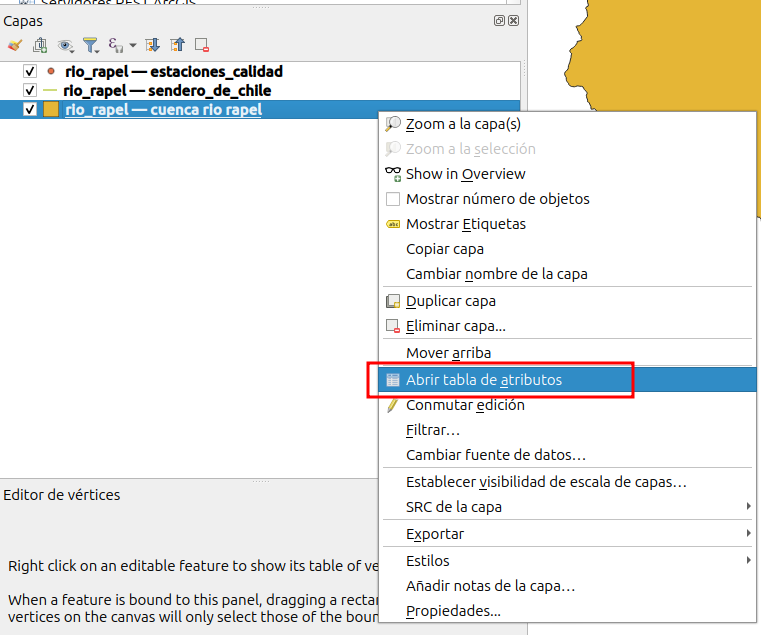Open the manage map themes eye icon
The height and width of the screenshot is (635, 761).
point(66,45)
